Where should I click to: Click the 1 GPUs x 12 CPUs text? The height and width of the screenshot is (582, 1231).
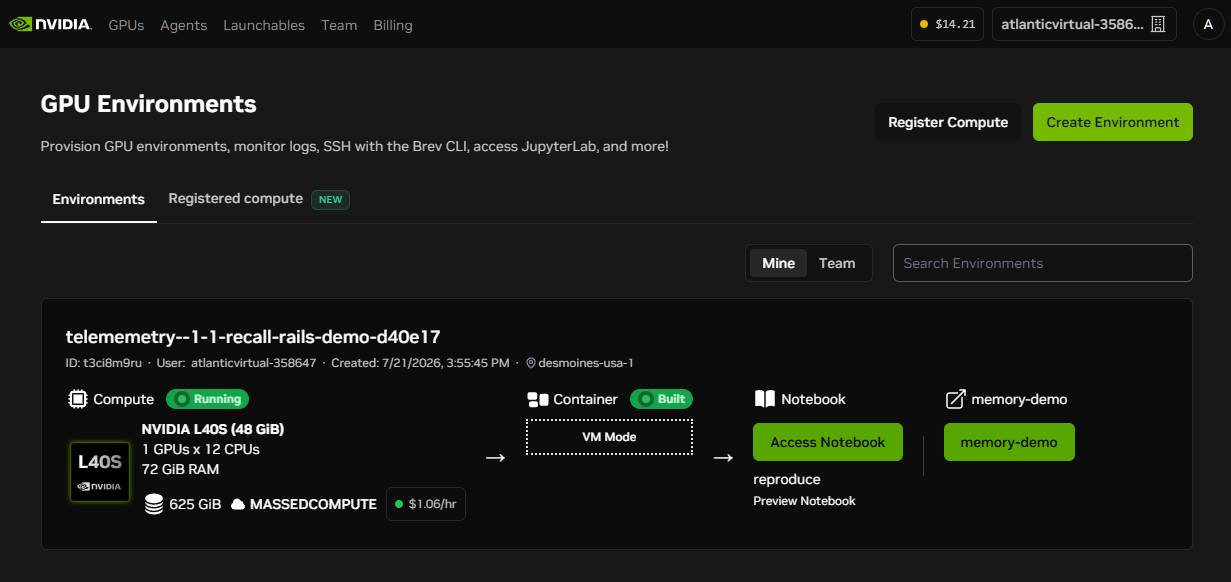(x=200, y=449)
